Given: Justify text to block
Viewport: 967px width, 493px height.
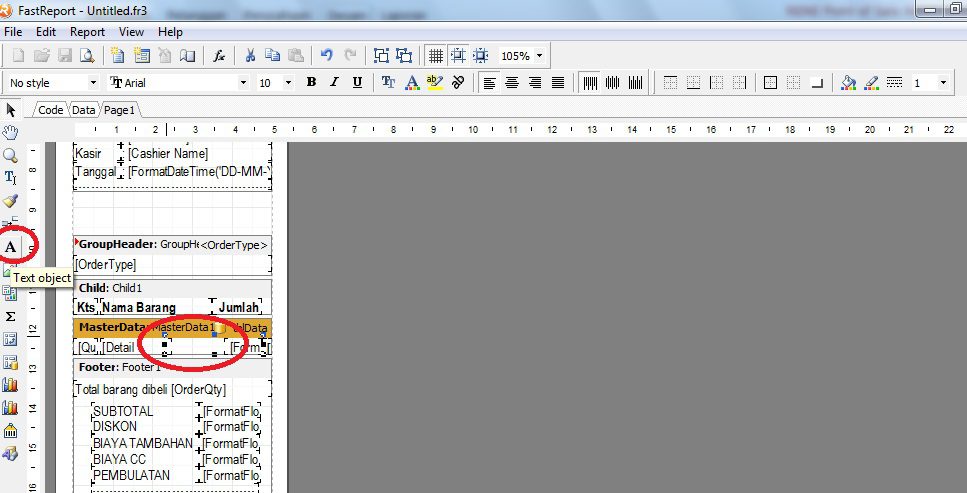Looking at the screenshot, I should [558, 83].
